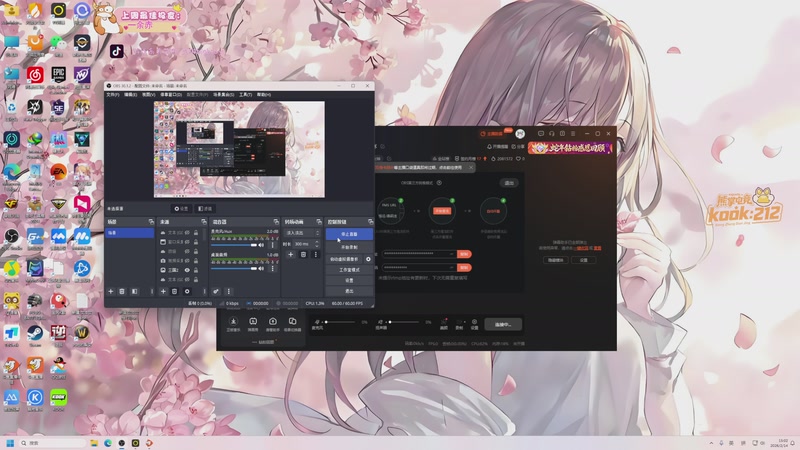Open the Mic/Aux channel three-dot options menu

(x=272, y=245)
